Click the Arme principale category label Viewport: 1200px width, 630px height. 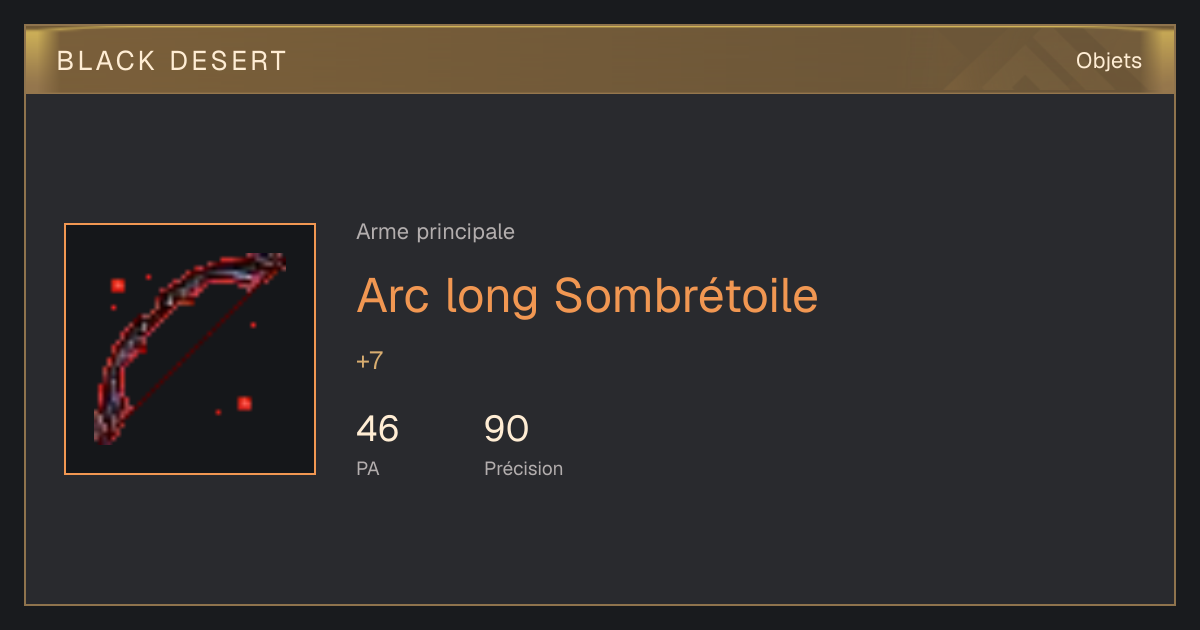(x=435, y=232)
